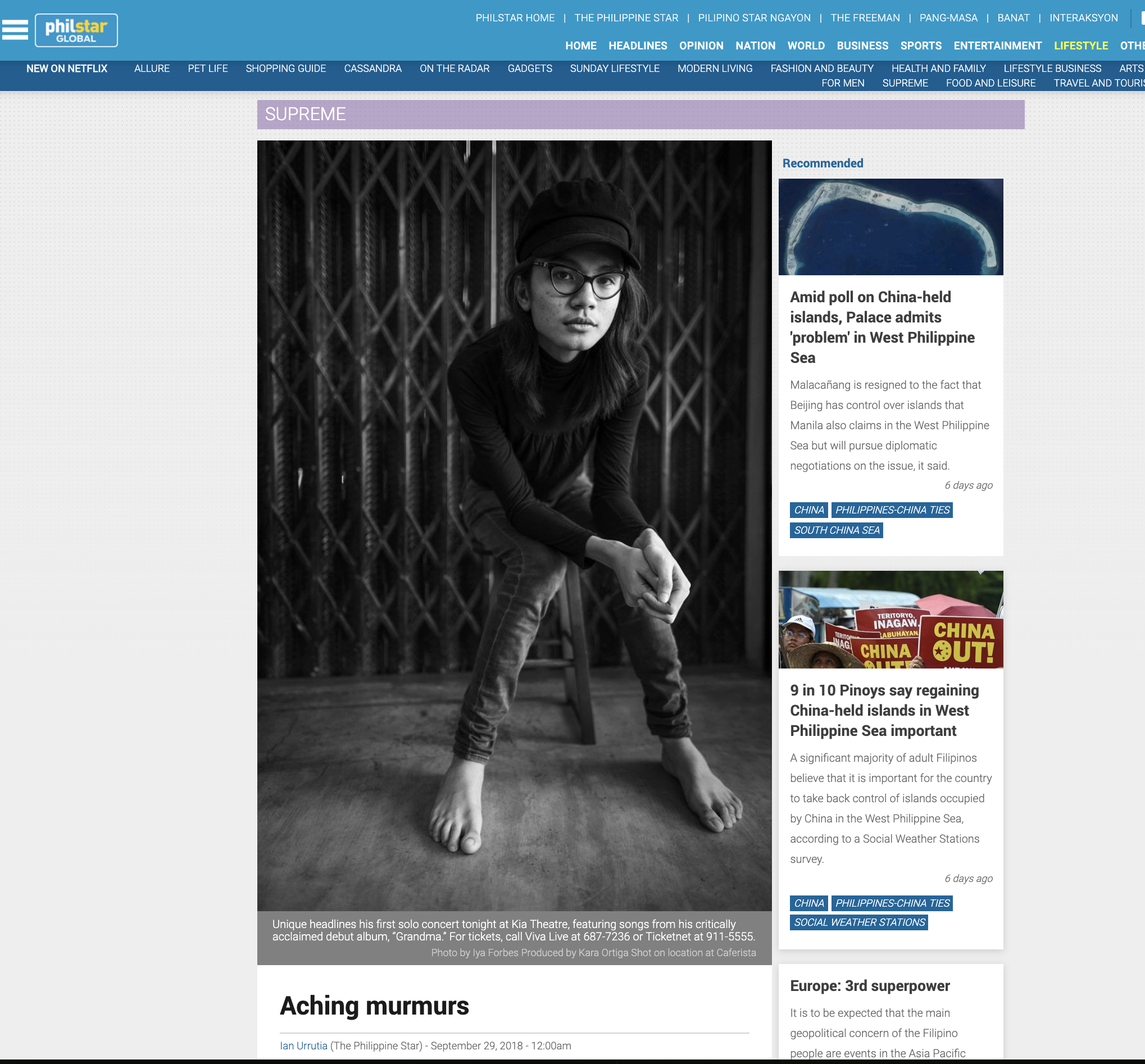Click the Recommended sidebar heading
1145x1064 pixels.
823,163
